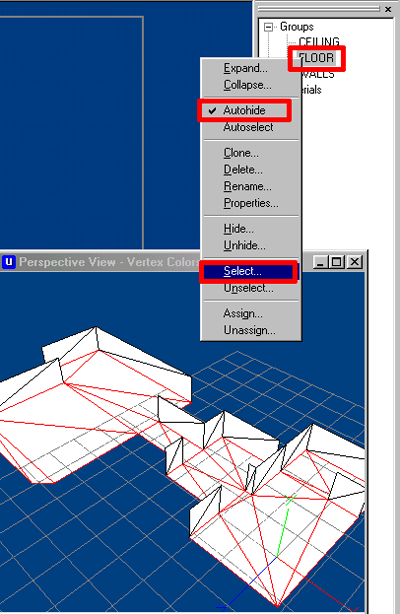Close the groups side panel

coord(388,9)
